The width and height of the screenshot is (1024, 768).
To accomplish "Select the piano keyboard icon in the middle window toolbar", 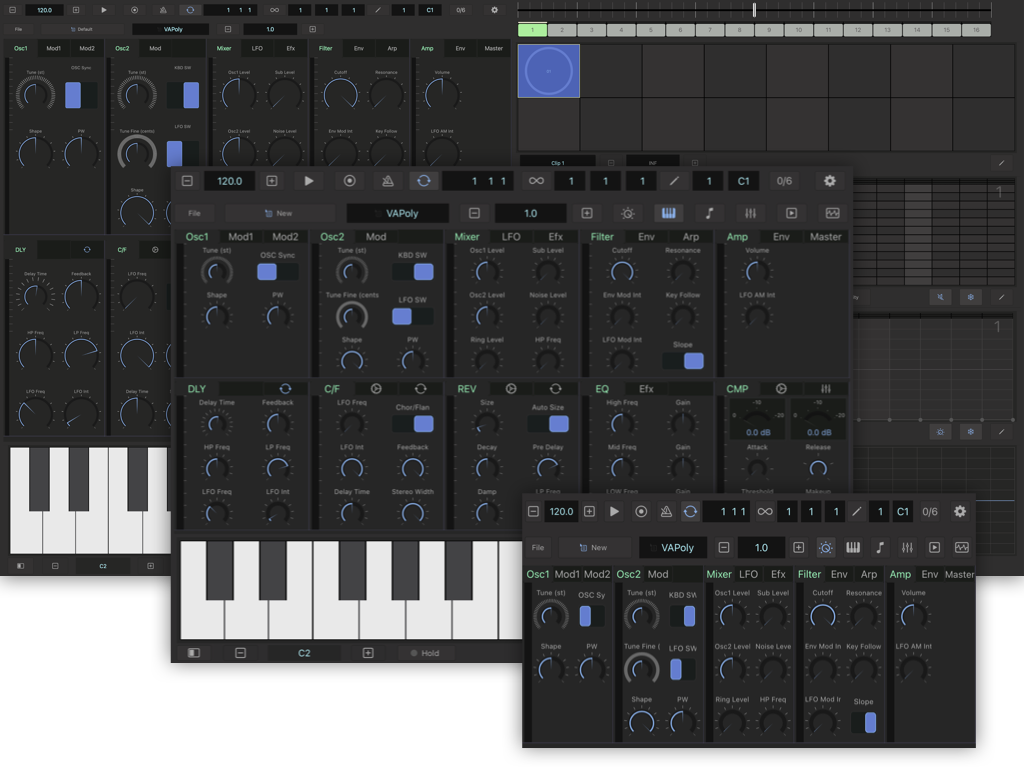I will 669,213.
